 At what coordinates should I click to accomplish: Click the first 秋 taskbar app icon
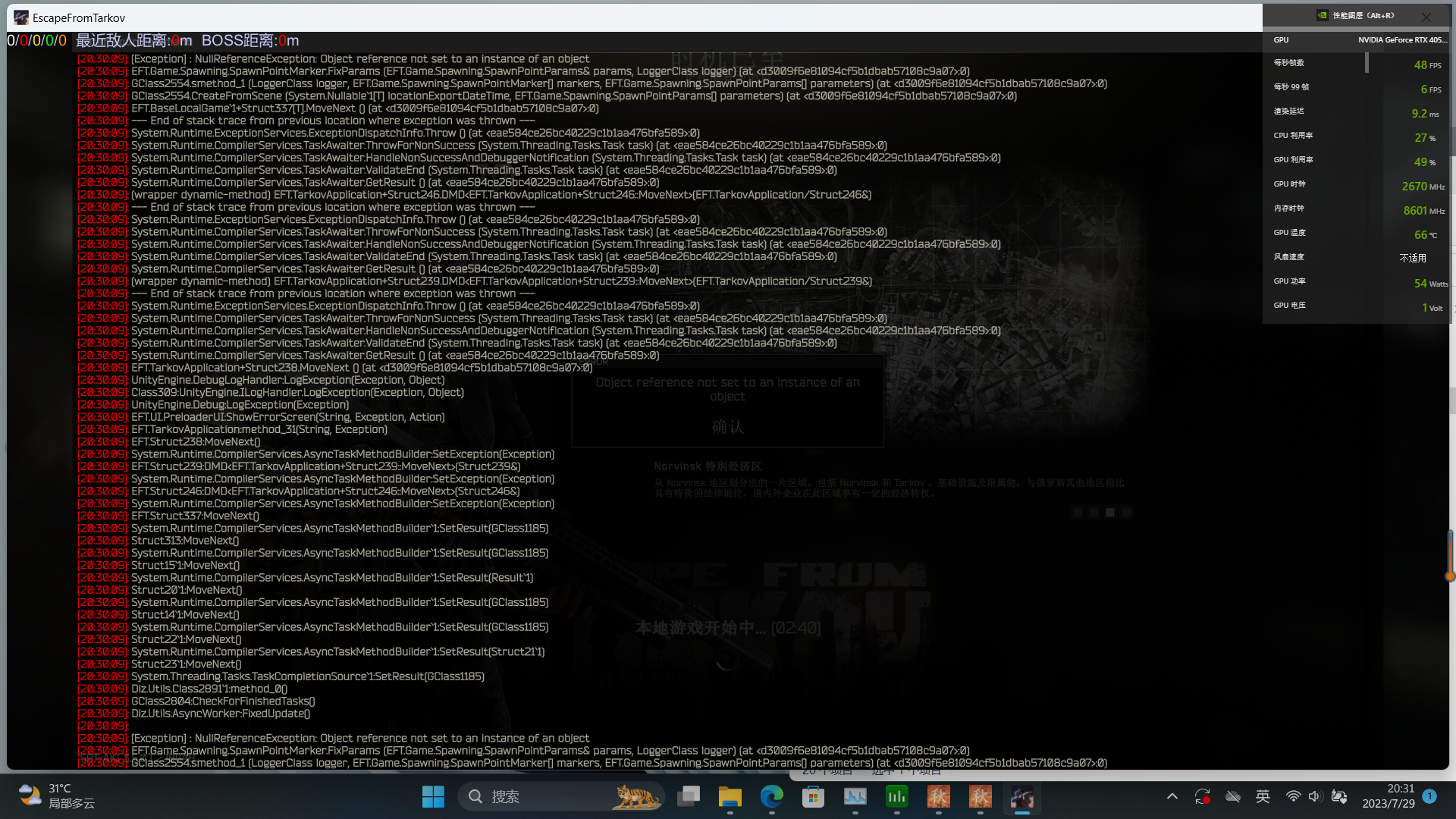939,797
